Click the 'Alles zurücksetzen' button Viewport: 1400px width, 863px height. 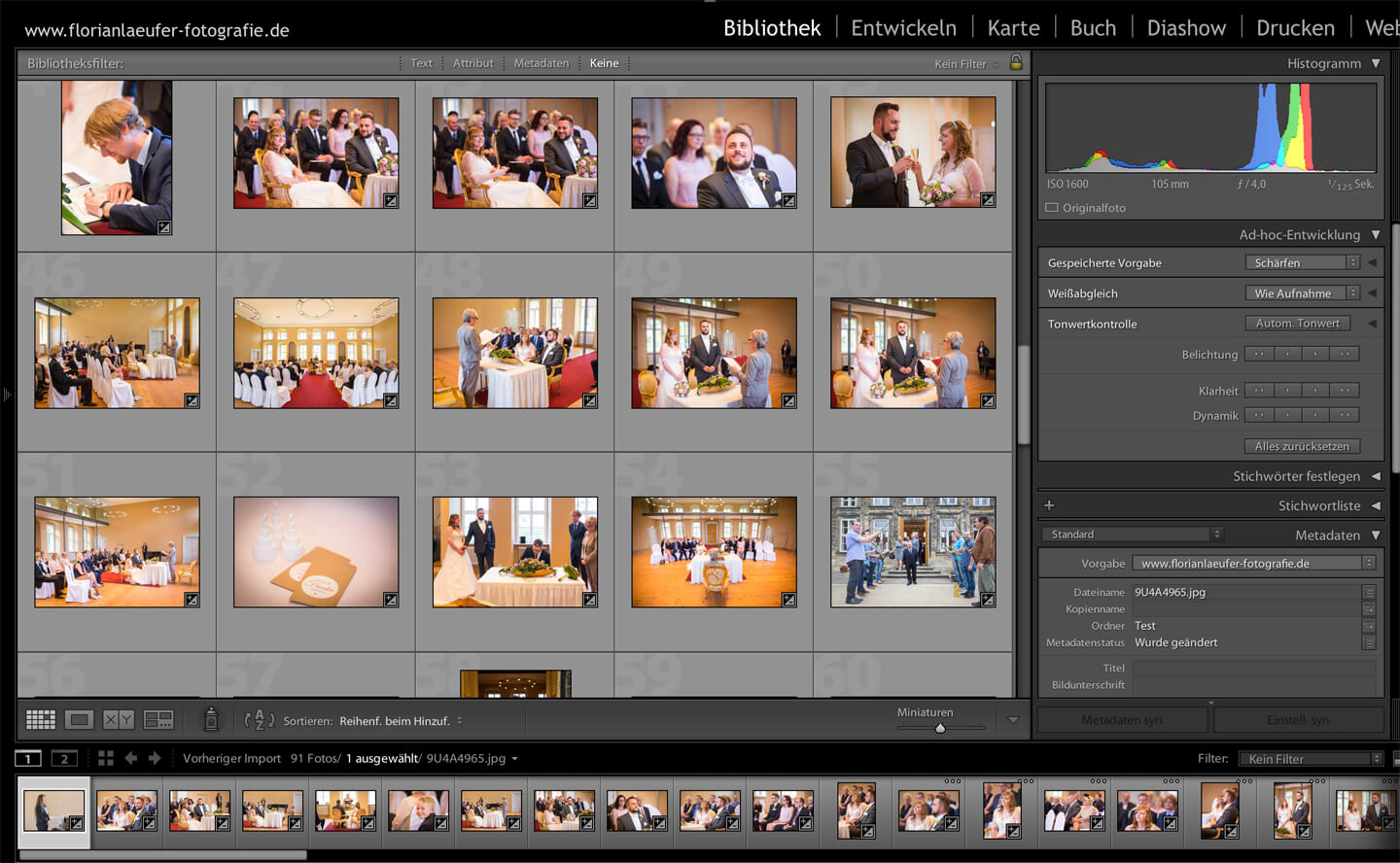click(x=1302, y=446)
